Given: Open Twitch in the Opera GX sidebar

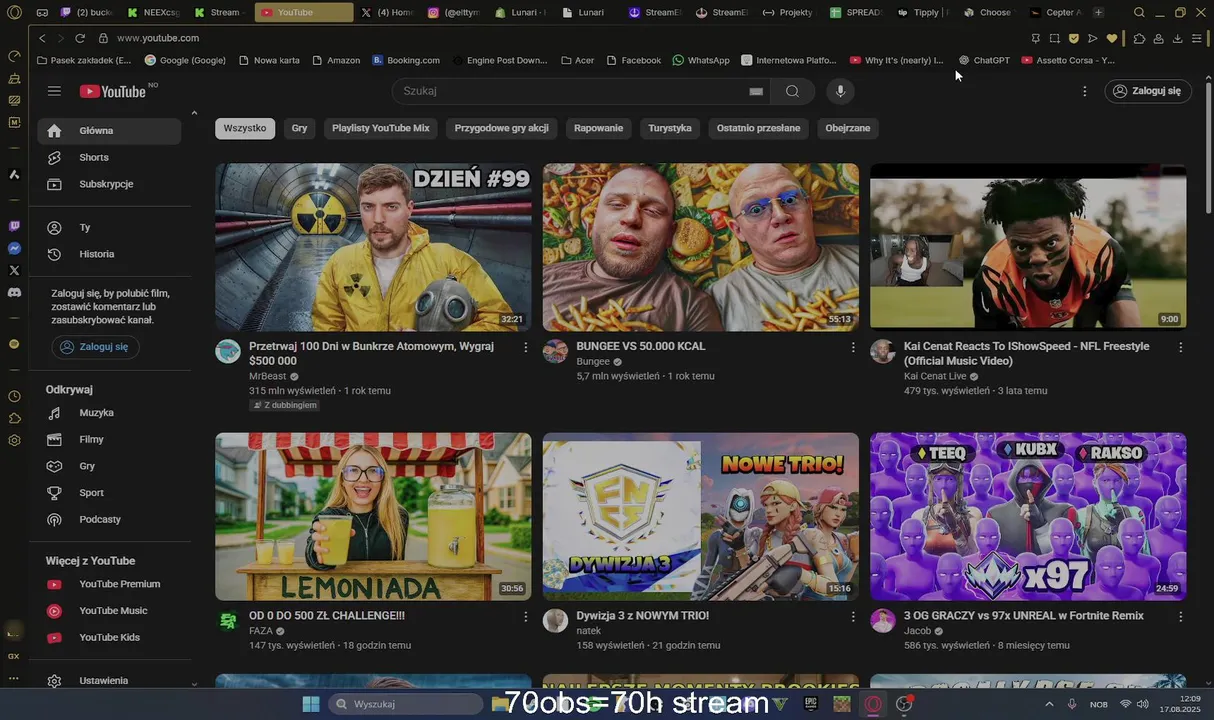Looking at the screenshot, I should point(14,226).
